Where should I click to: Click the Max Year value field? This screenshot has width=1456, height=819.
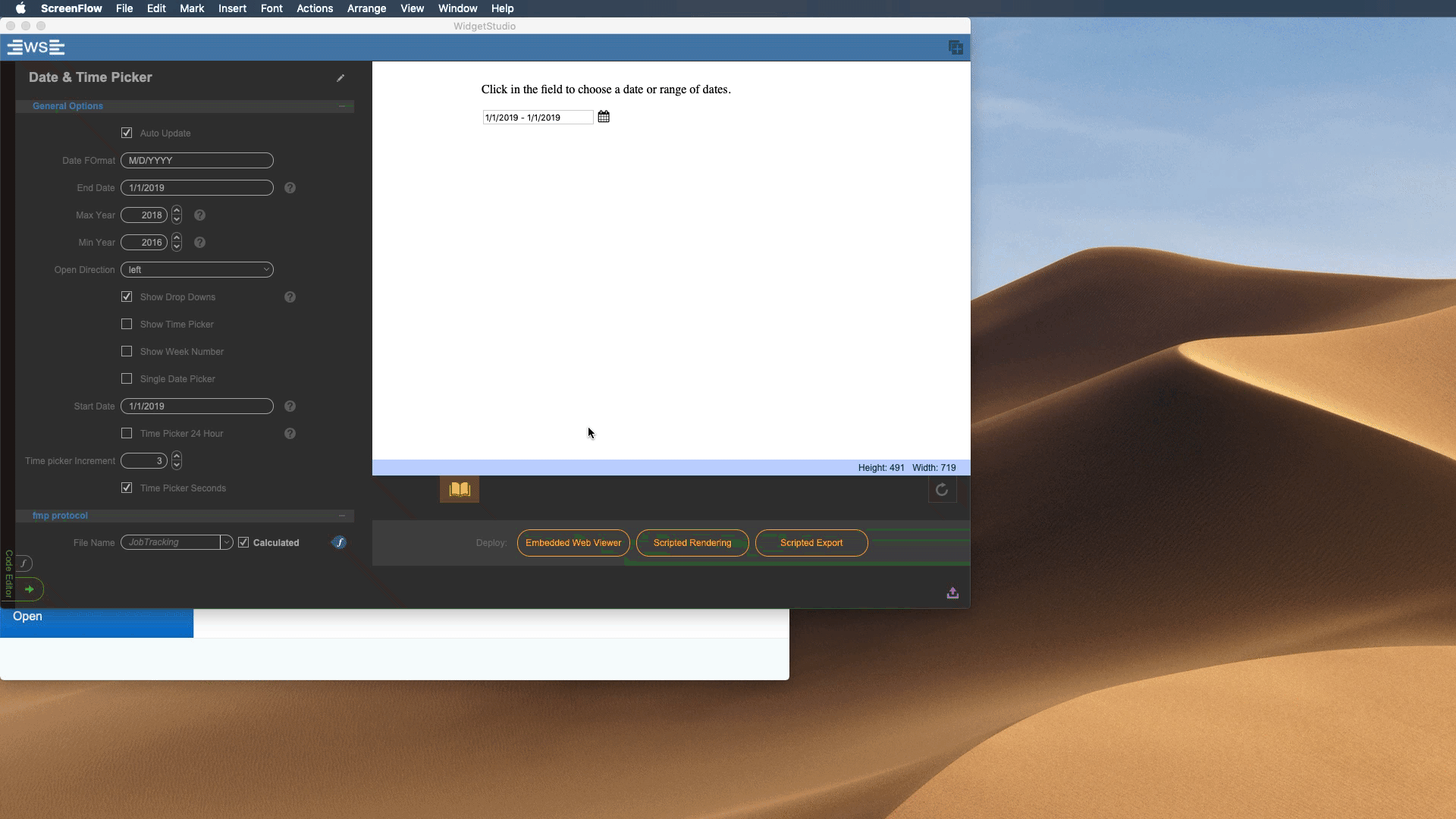[144, 215]
